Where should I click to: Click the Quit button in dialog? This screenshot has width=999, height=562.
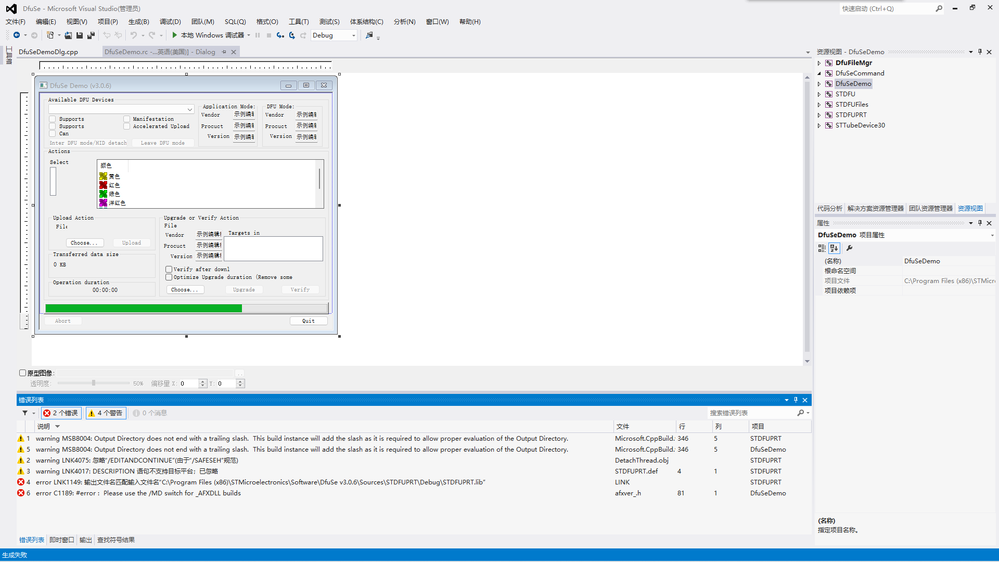point(308,321)
